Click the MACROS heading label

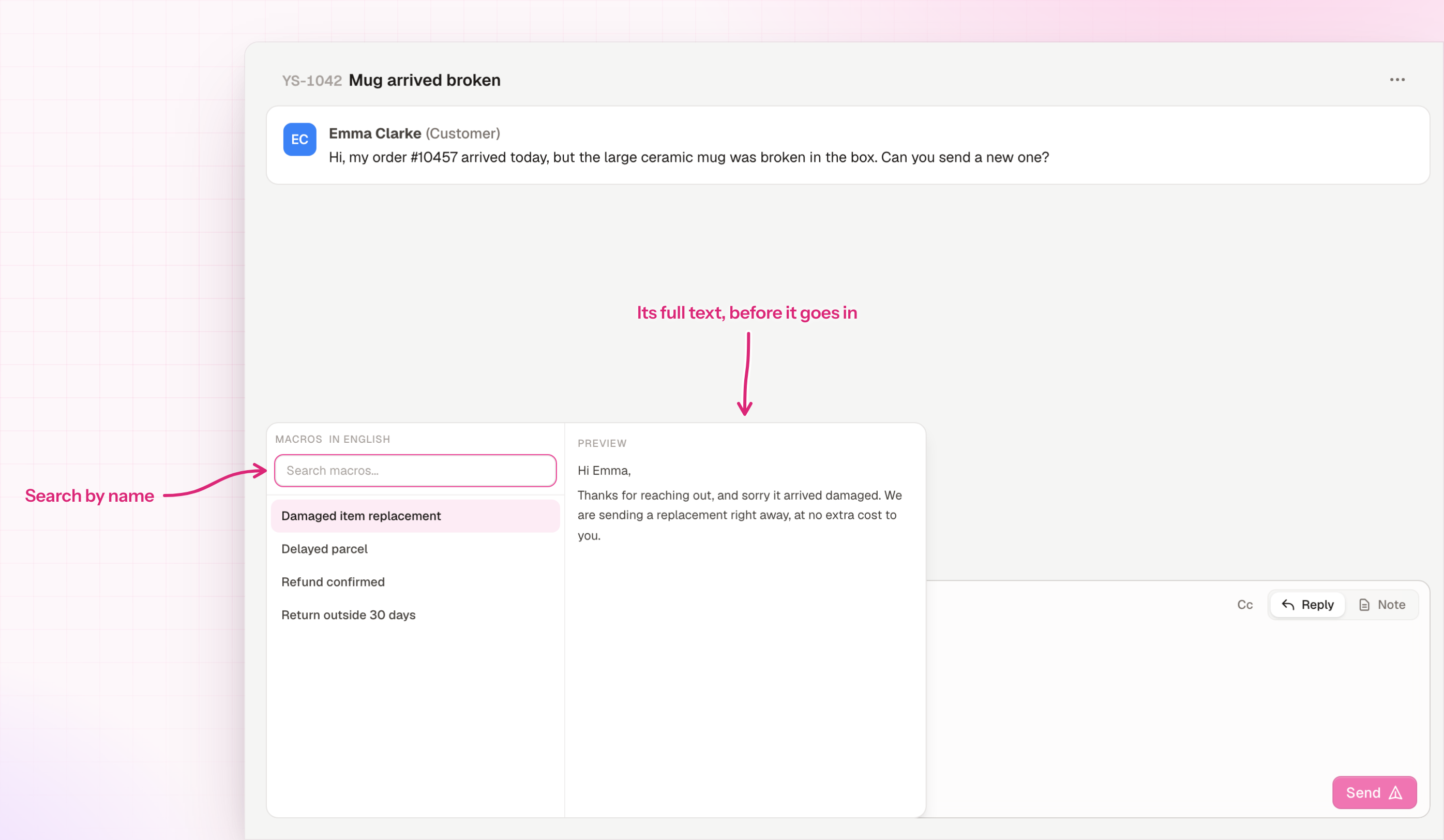(x=298, y=439)
